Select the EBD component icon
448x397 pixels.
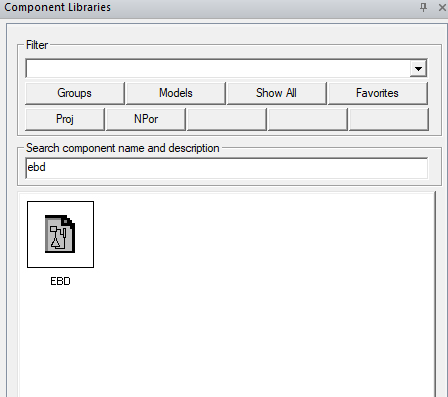(60, 234)
